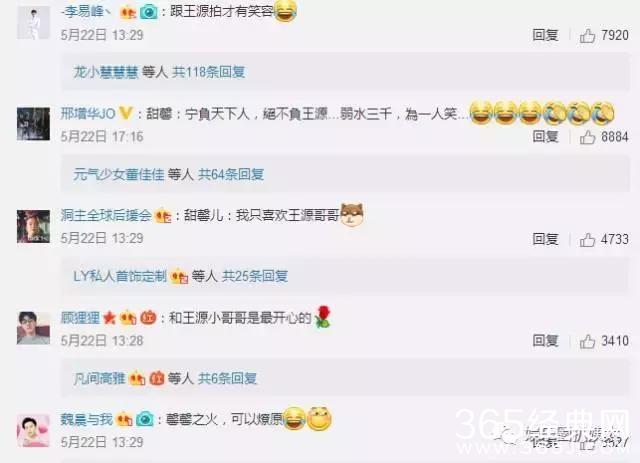Open profile picture of 顾狸狸

[33, 328]
